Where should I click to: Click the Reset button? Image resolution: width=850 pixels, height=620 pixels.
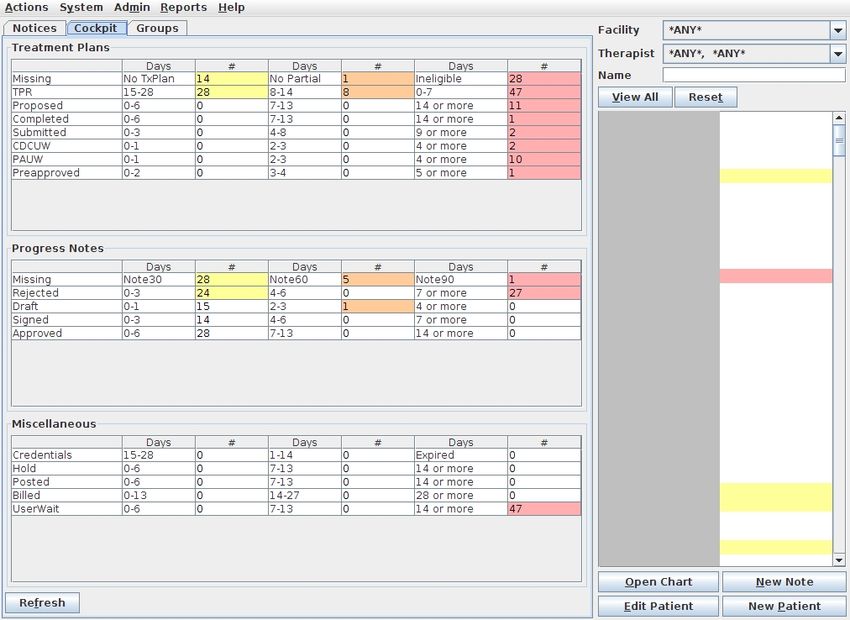point(705,97)
